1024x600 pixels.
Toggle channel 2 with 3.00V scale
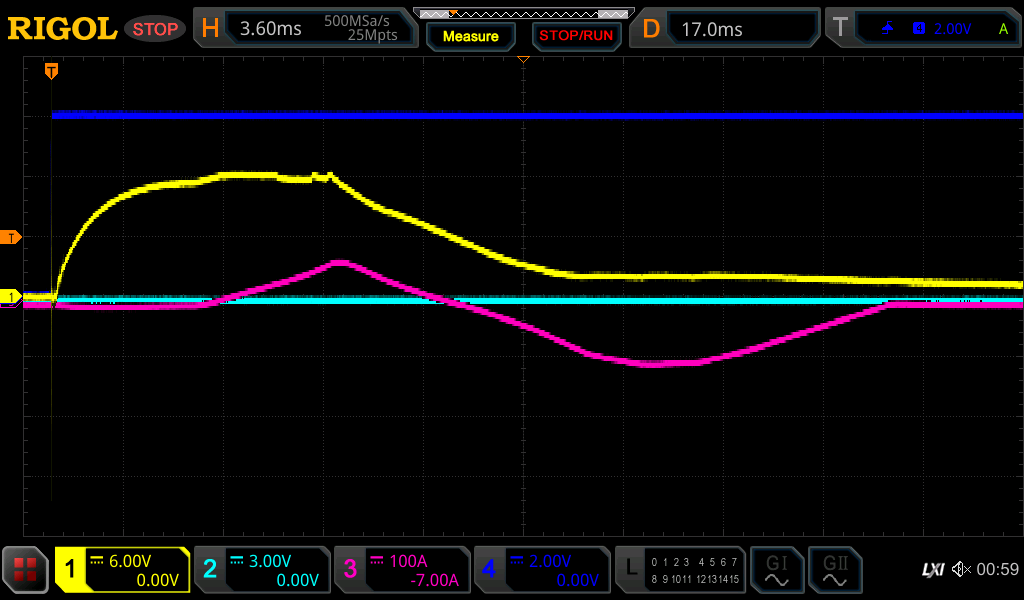(262, 570)
